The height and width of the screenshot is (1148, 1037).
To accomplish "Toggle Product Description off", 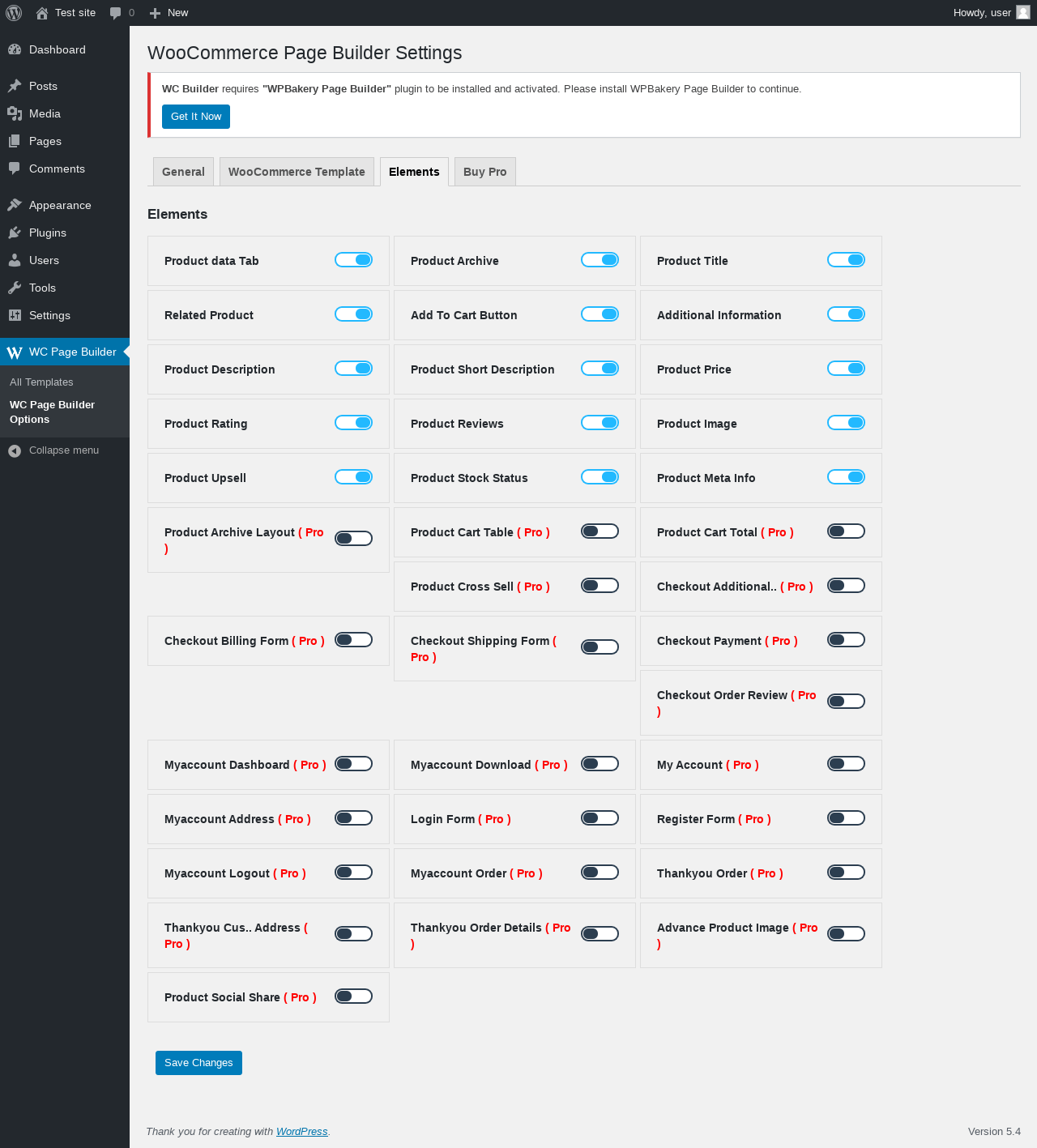I will (x=354, y=369).
